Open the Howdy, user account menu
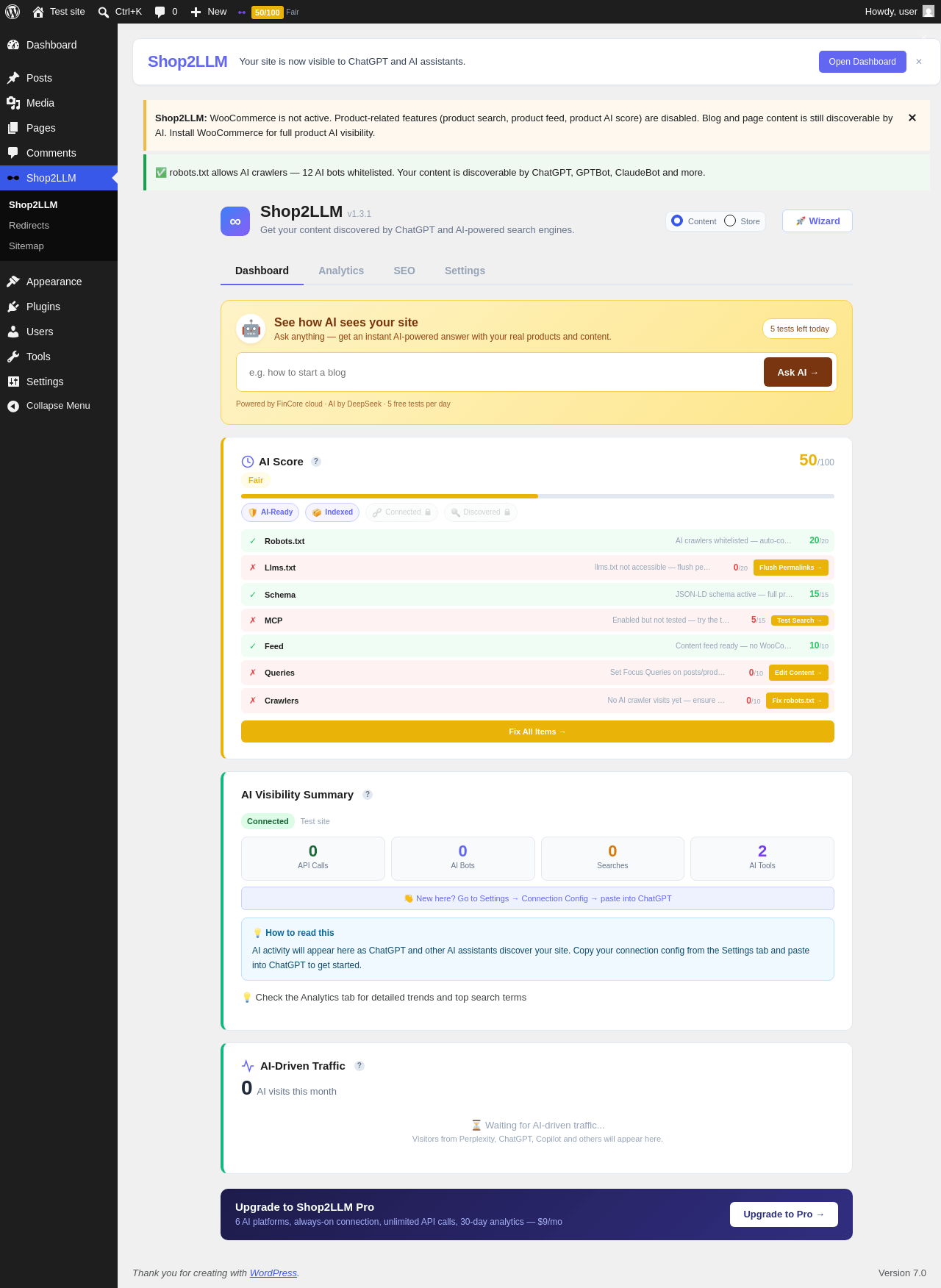Viewport: 941px width, 1288px height. click(899, 12)
